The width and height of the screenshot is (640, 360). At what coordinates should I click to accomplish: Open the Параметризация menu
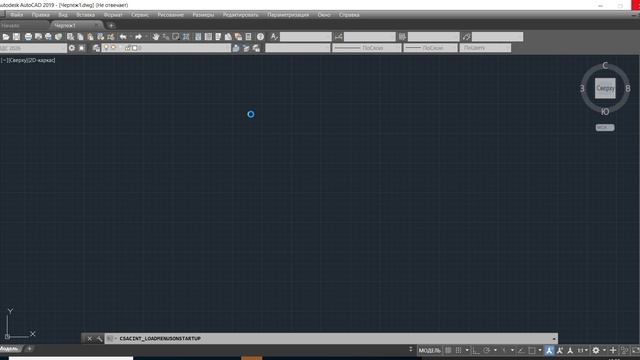(288, 15)
